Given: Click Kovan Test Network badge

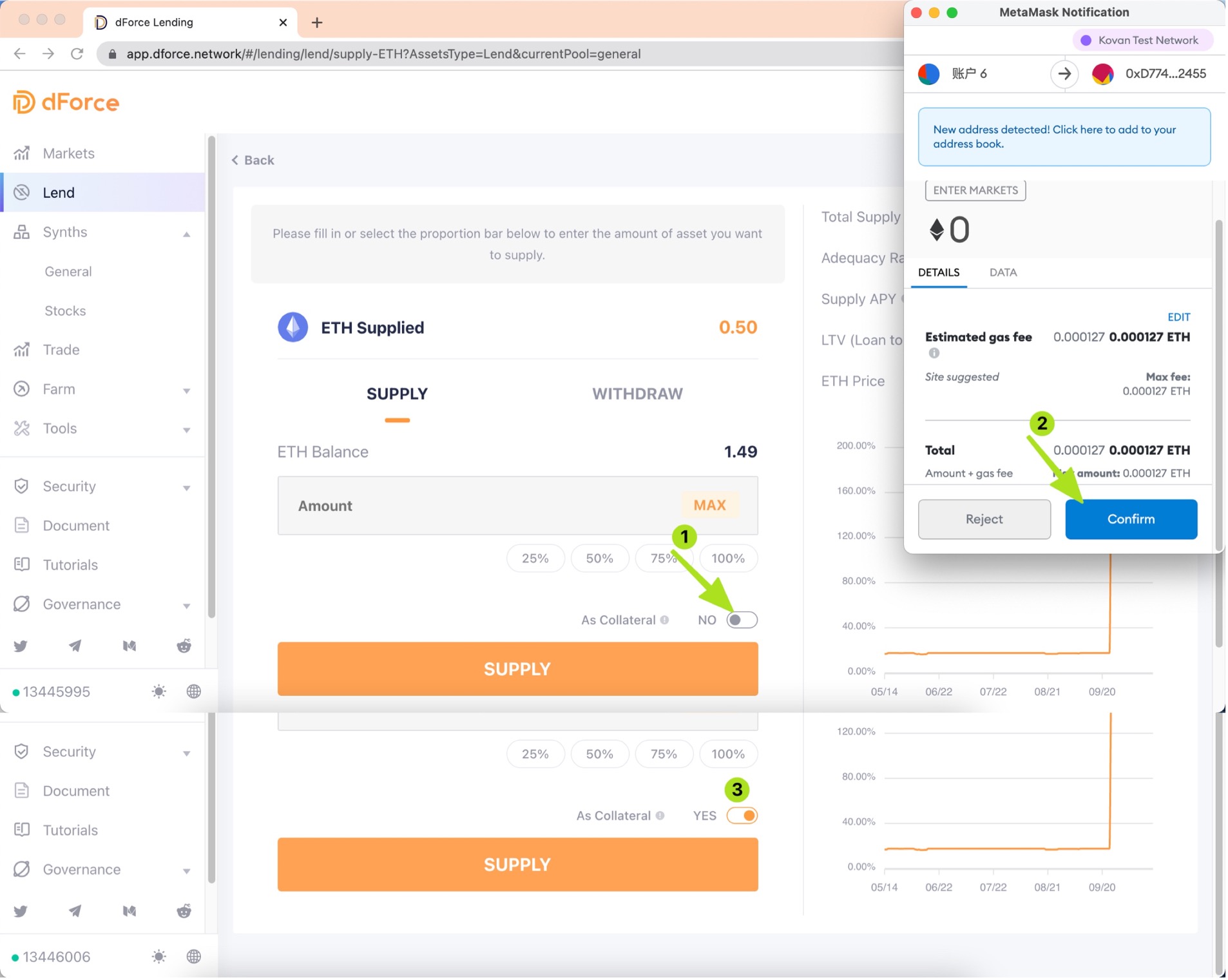Looking at the screenshot, I should [1143, 40].
